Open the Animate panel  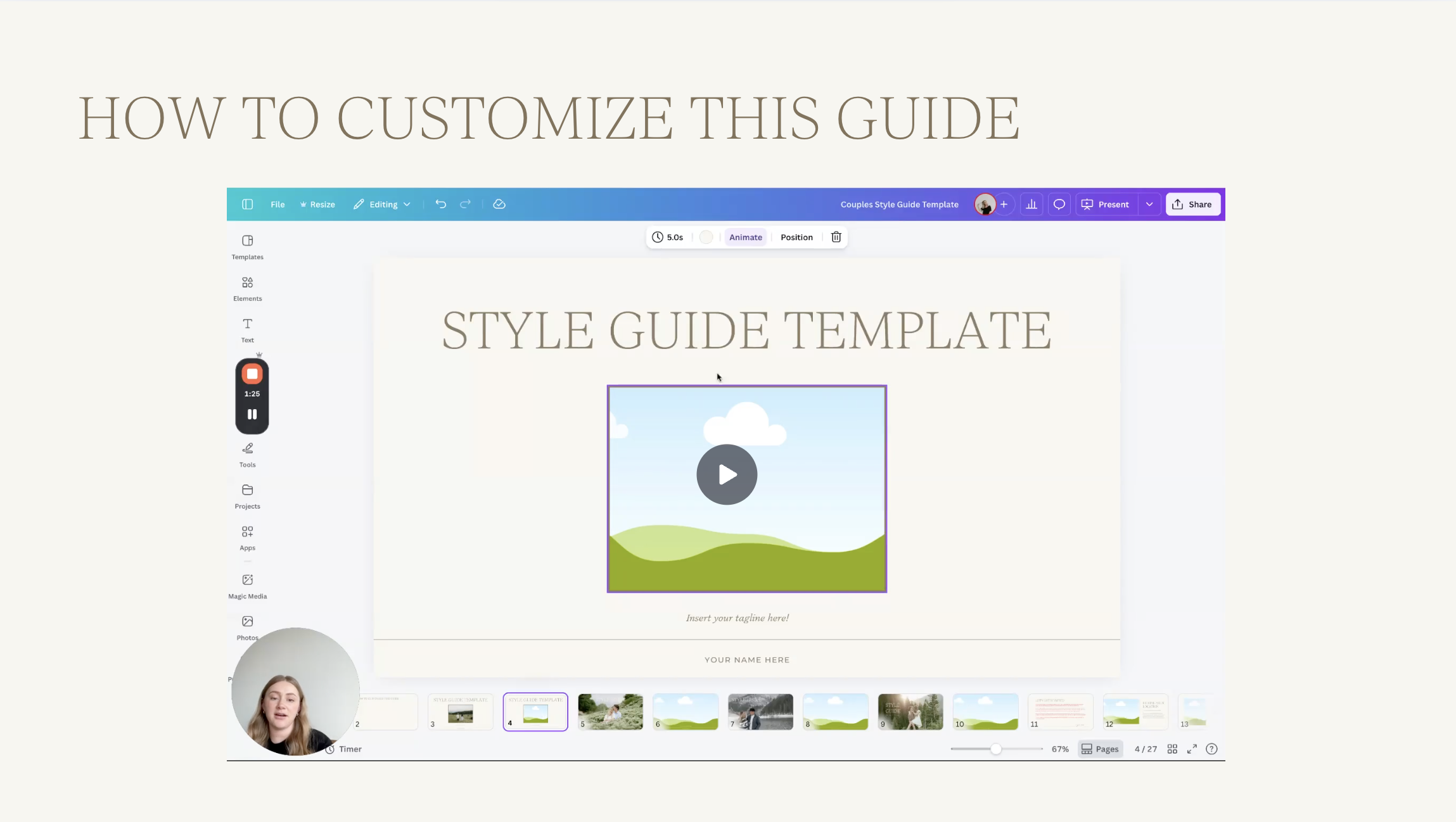[745, 237]
